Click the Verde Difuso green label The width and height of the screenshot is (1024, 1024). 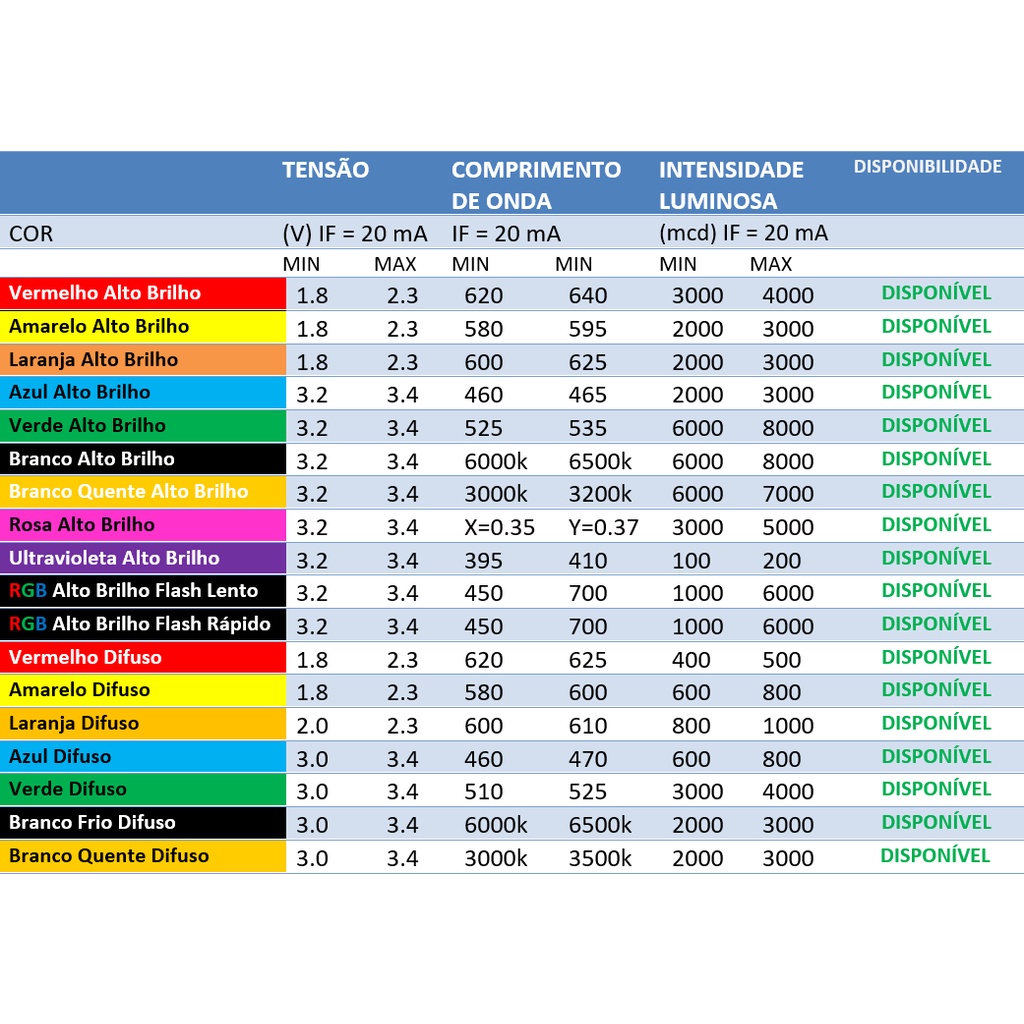68,789
